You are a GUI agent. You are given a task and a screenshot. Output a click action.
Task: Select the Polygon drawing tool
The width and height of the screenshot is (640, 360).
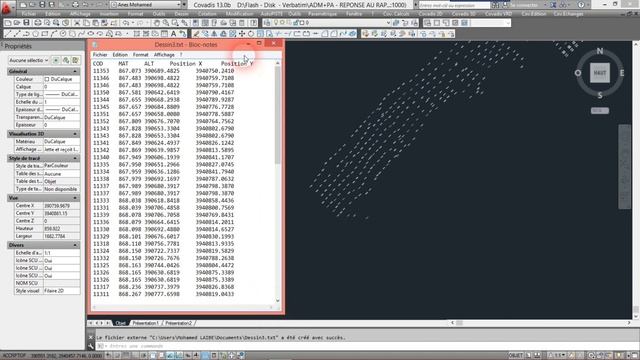(x=36, y=34)
